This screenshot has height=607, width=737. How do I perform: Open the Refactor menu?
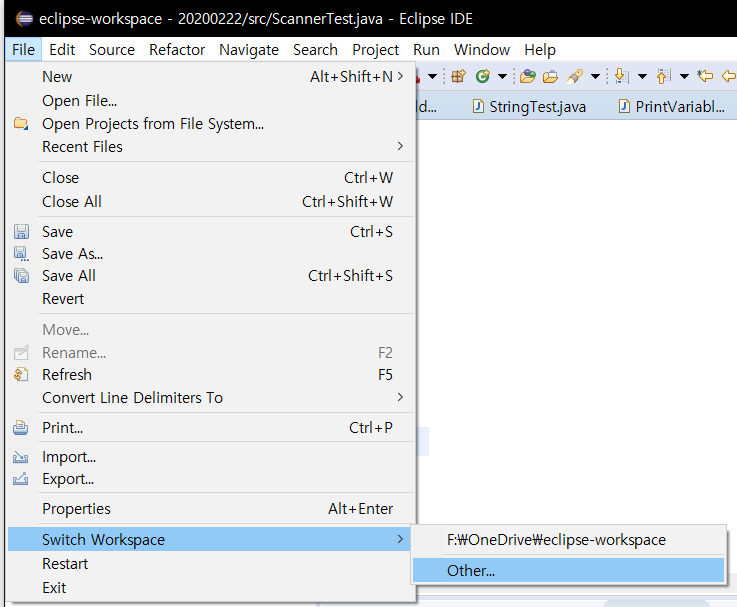tap(177, 49)
